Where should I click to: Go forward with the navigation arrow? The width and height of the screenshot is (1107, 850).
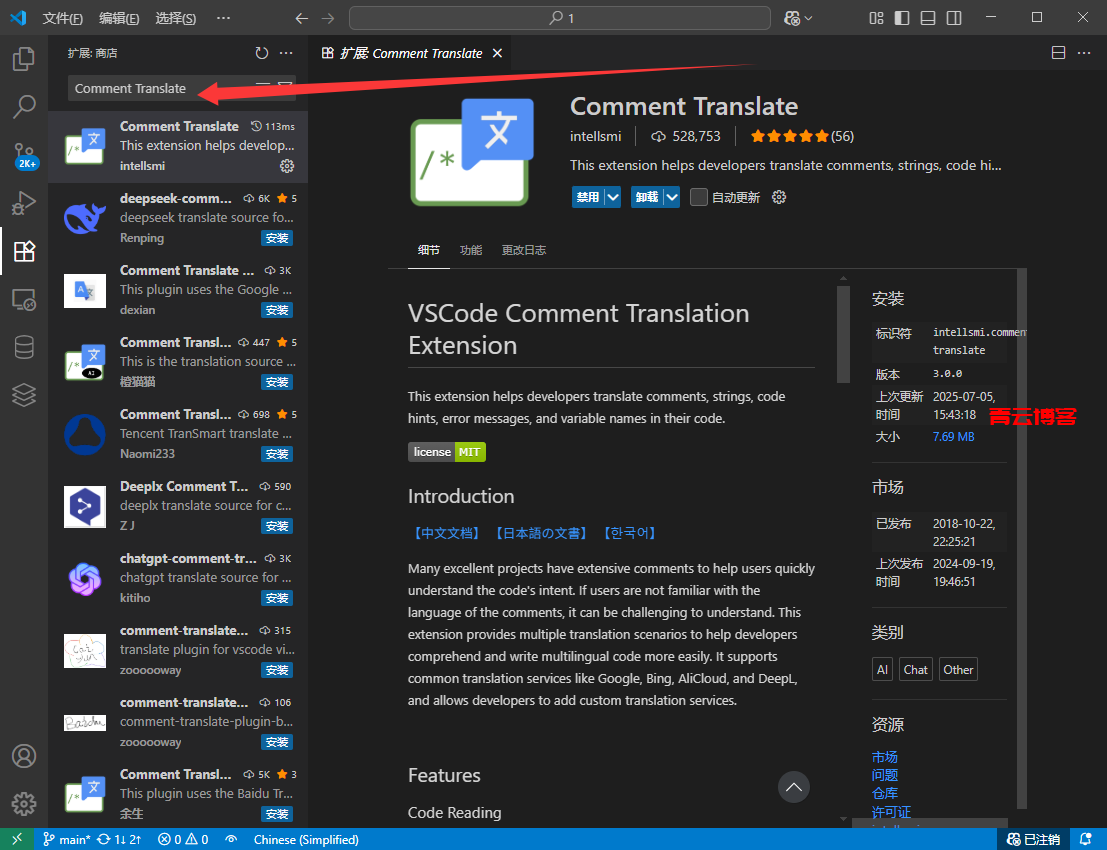pyautogui.click(x=328, y=18)
